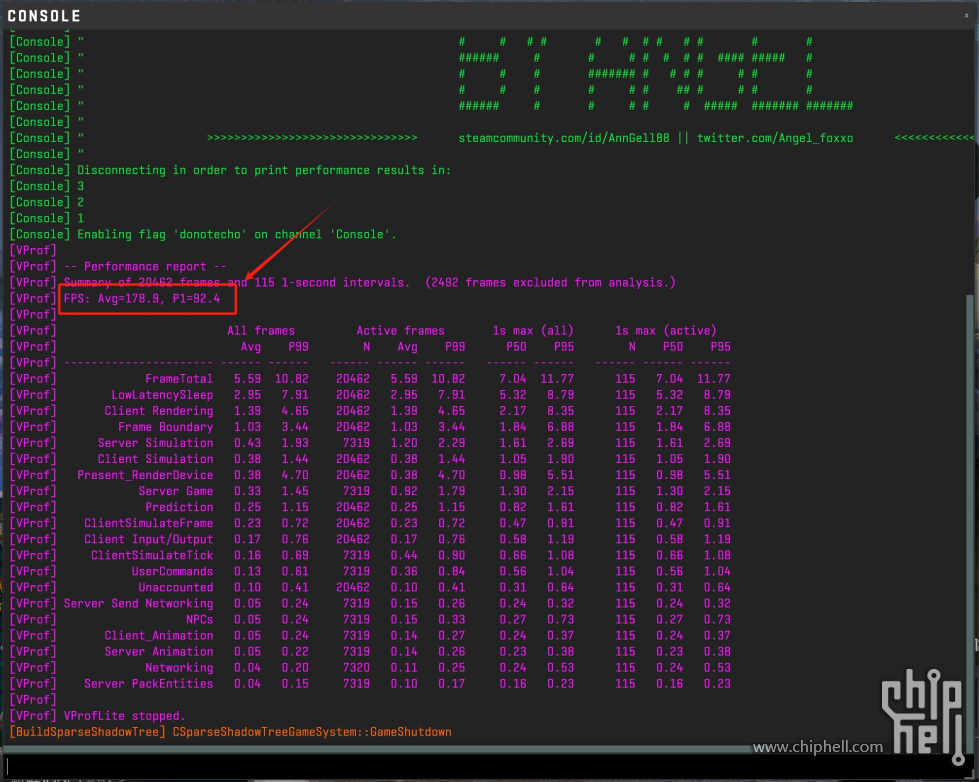Viewport: 979px width, 782px height.
Task: Click the 'Server Send Networking' row label
Action: coord(139,603)
